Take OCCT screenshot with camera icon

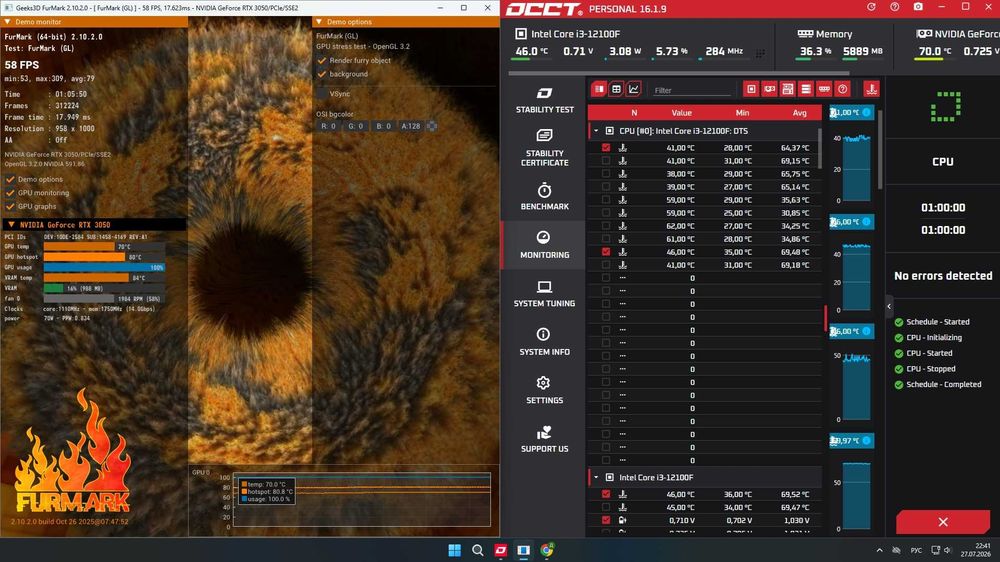(918, 7)
